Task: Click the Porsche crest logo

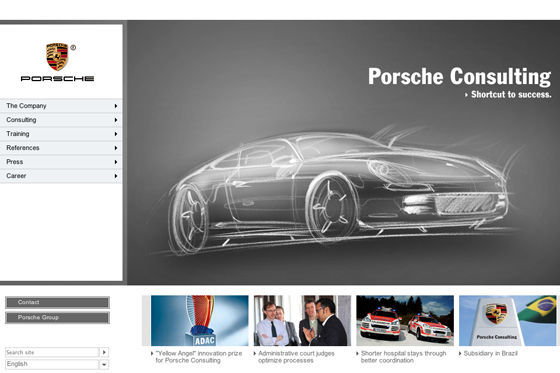Action: 57,56
